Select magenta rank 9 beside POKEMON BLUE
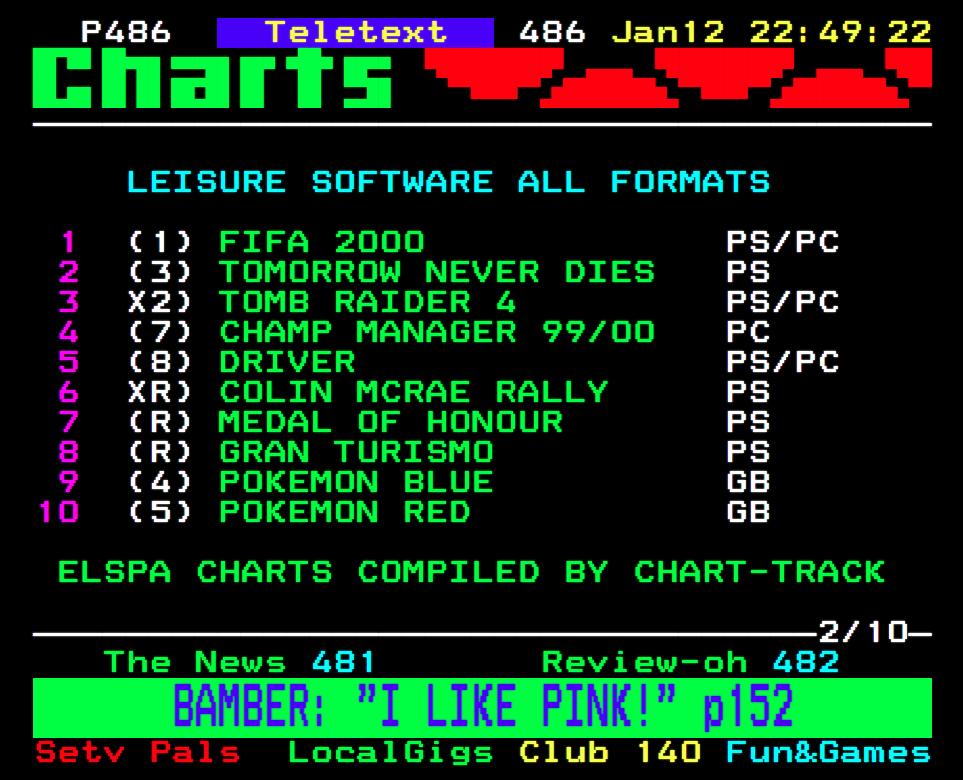The height and width of the screenshot is (780, 963). (68, 483)
